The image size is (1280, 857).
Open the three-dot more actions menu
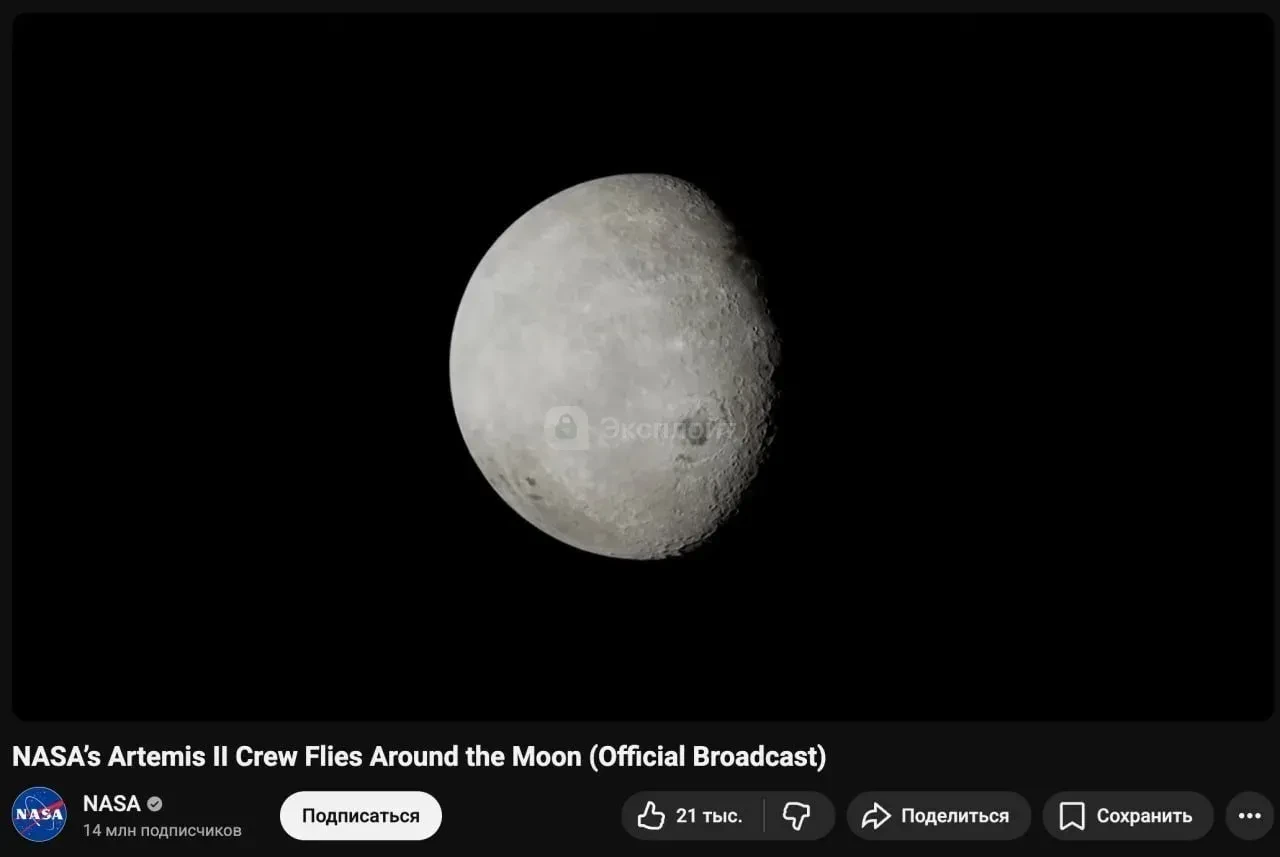tap(1249, 816)
